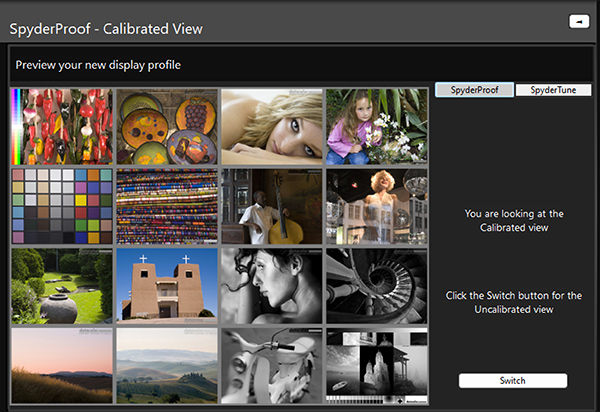Select the spiral staircase thumbnail

coord(376,286)
